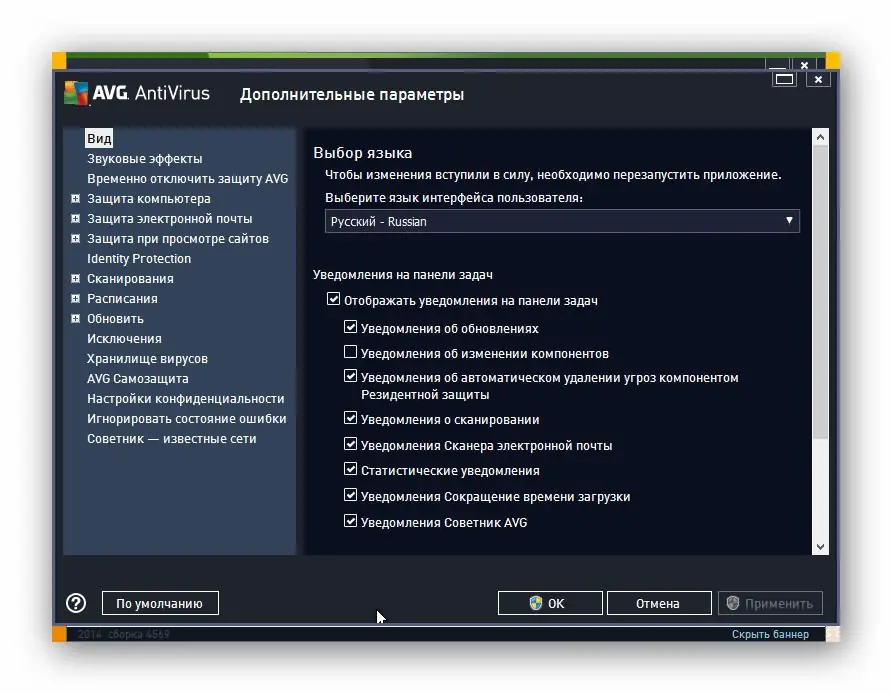Open help via the question mark icon
The height and width of the screenshot is (694, 892).
pyautogui.click(x=76, y=603)
